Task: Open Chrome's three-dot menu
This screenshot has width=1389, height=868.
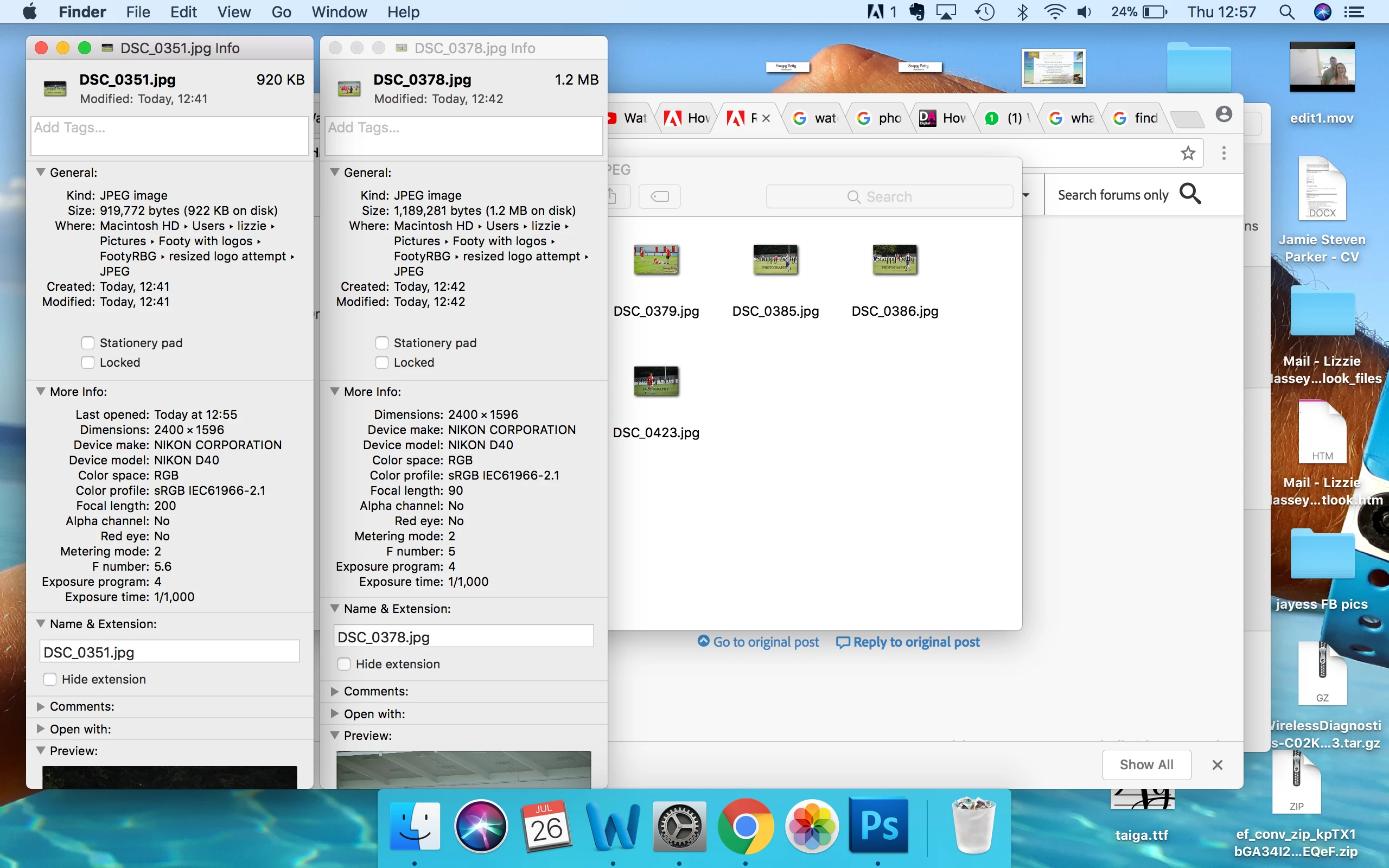Action: [1224, 152]
